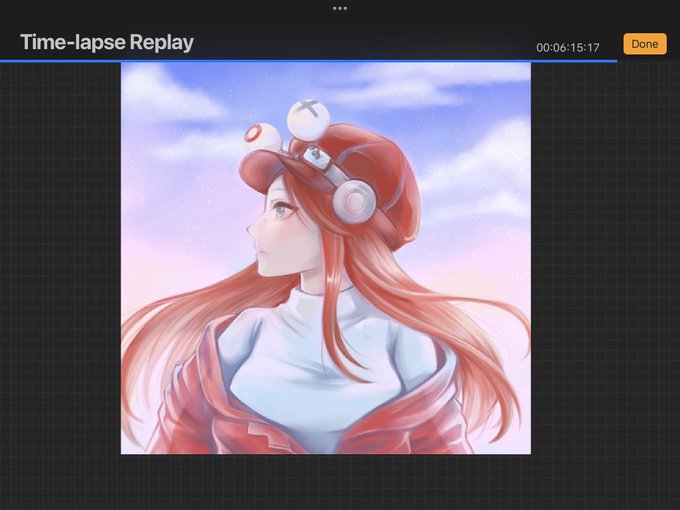This screenshot has height=510, width=680.
Task: Click the blue time-lapse progress bar
Action: [308, 61]
